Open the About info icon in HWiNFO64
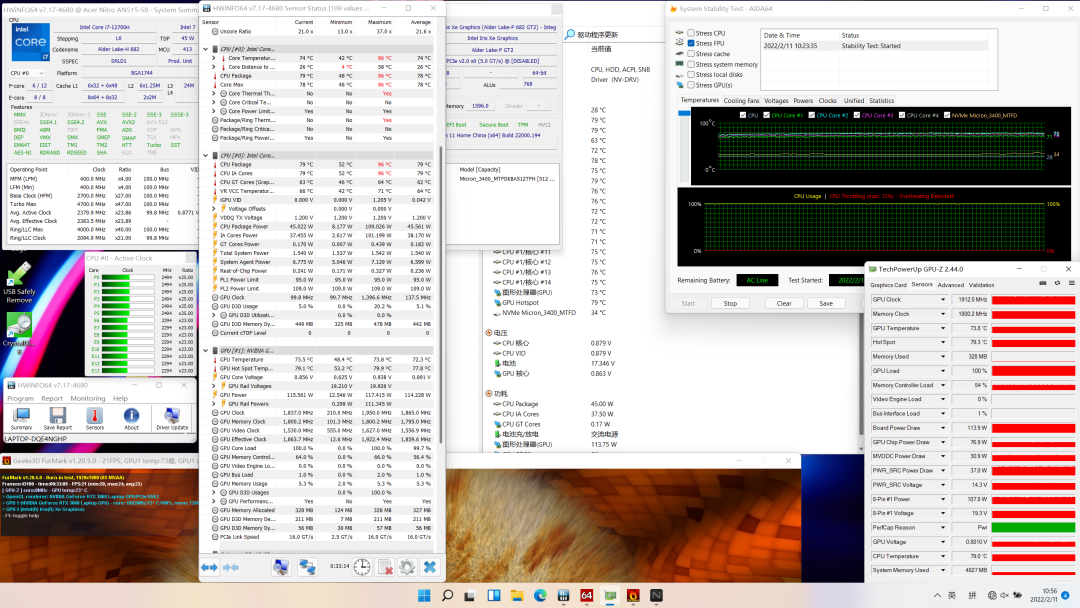The image size is (1080, 608). click(x=131, y=419)
